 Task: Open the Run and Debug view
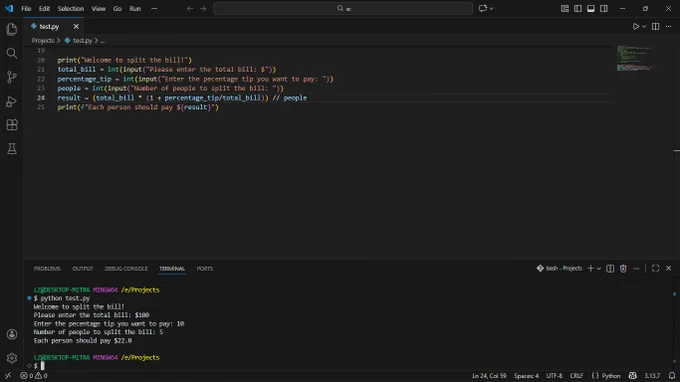(12, 101)
